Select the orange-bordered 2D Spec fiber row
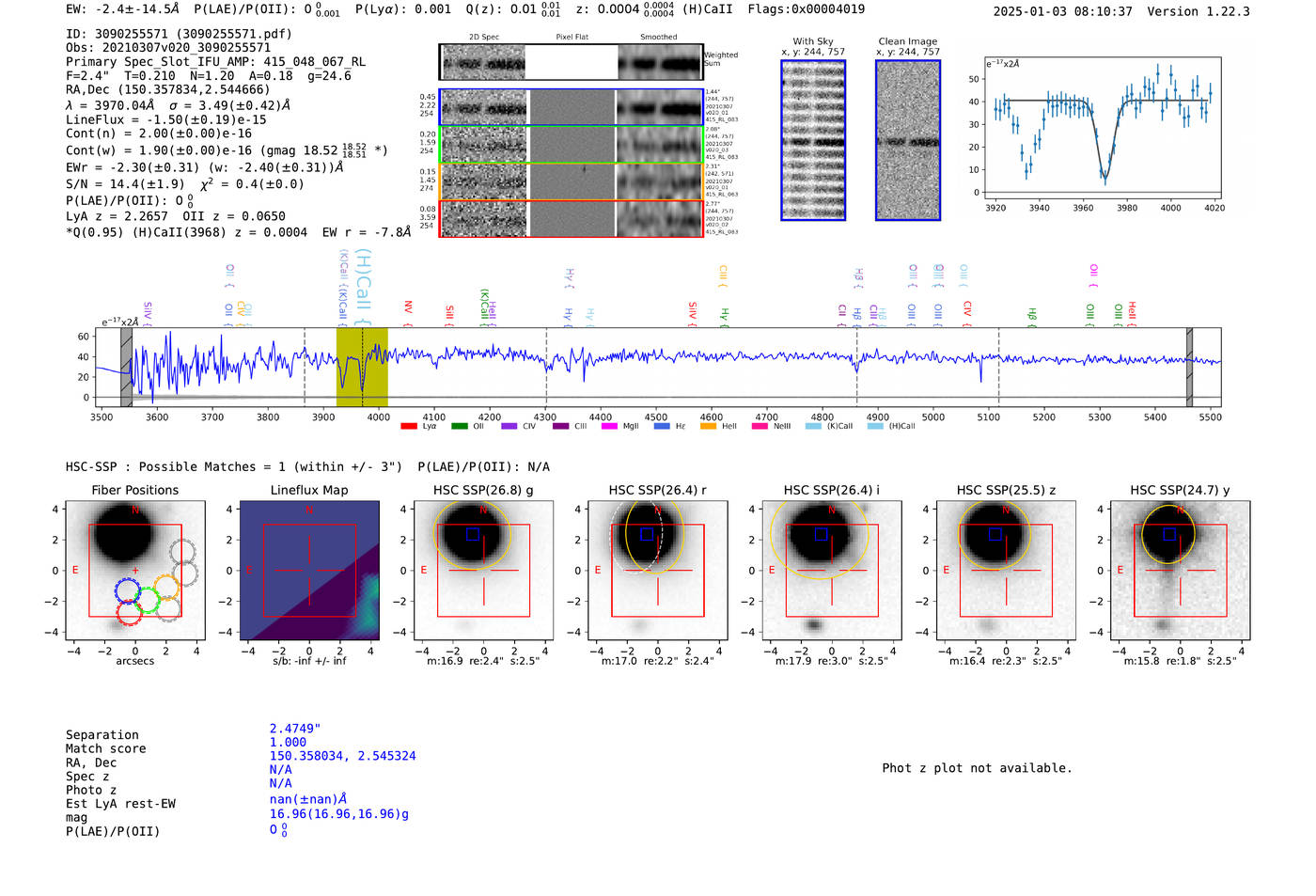Image resolution: width=1316 pixels, height=896 pixels. (x=571, y=181)
